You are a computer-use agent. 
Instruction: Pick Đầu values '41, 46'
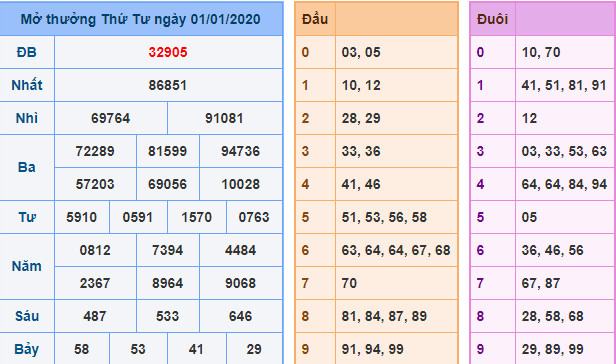pos(361,184)
